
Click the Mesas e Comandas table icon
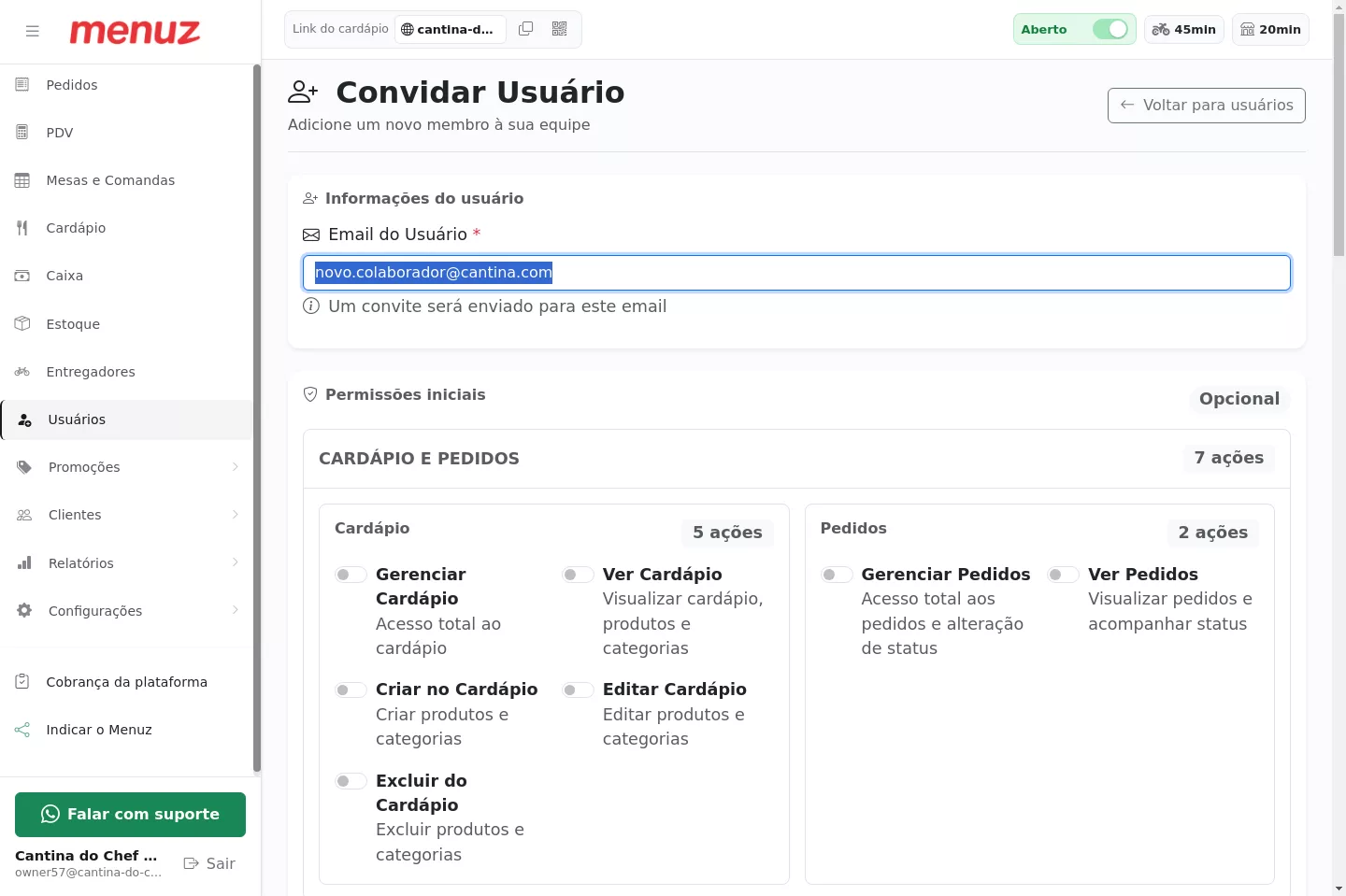click(22, 180)
